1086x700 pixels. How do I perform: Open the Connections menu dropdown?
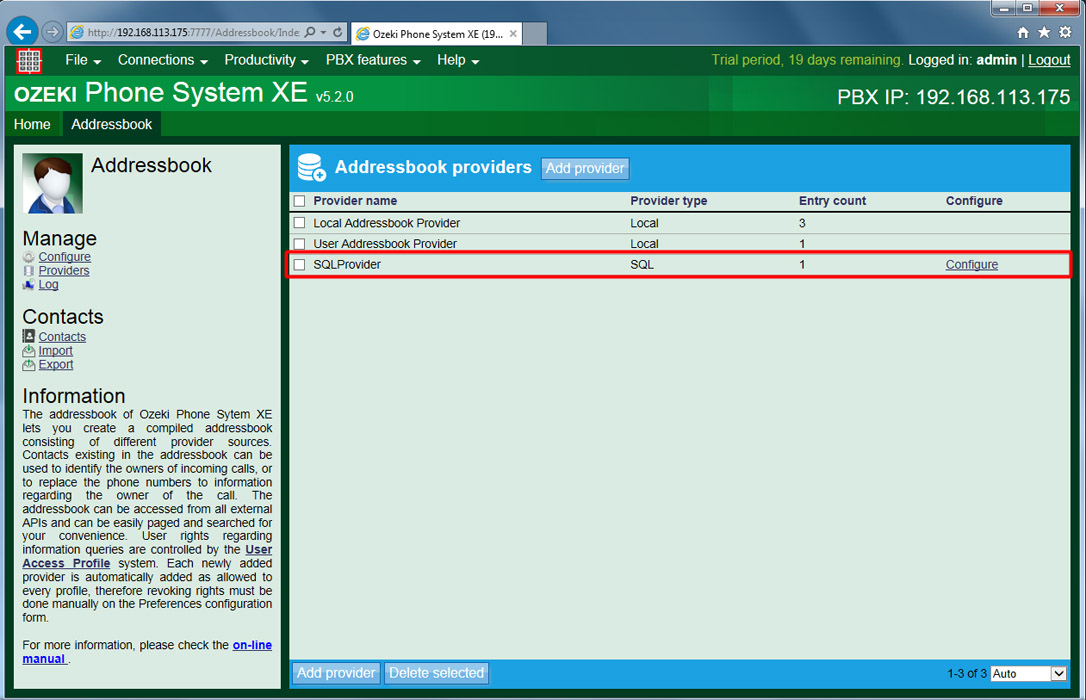(x=163, y=60)
